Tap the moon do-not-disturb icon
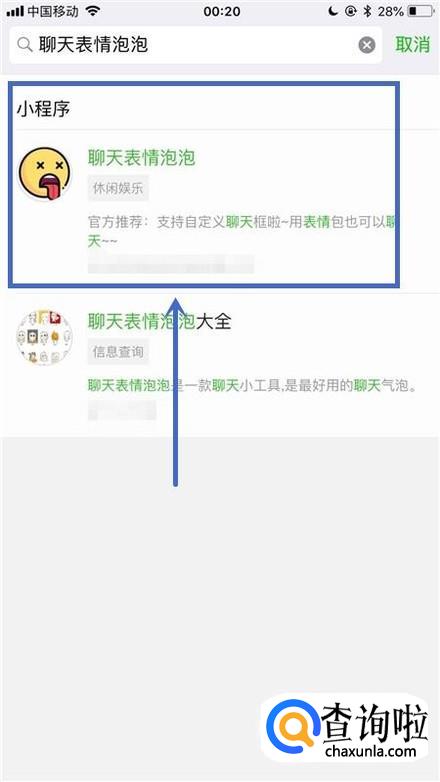 coord(333,11)
